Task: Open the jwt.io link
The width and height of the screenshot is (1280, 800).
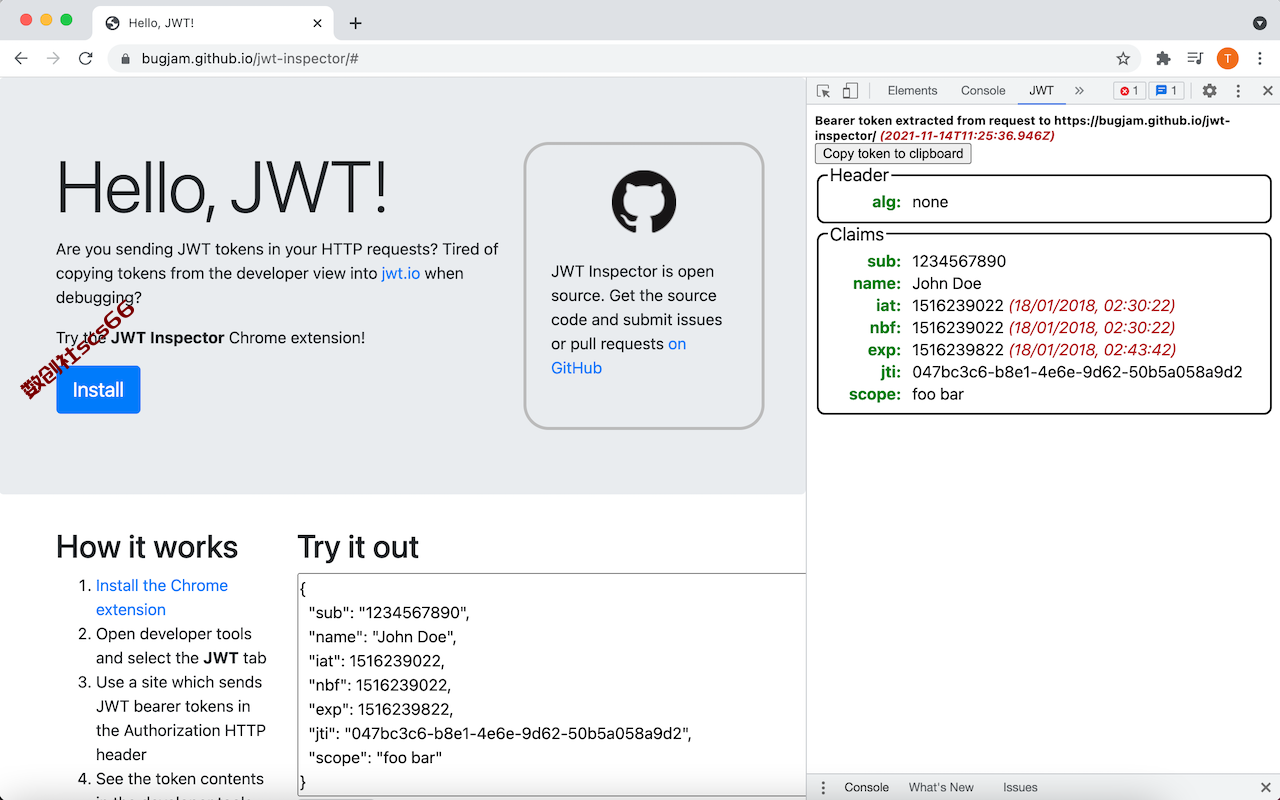Action: click(400, 273)
